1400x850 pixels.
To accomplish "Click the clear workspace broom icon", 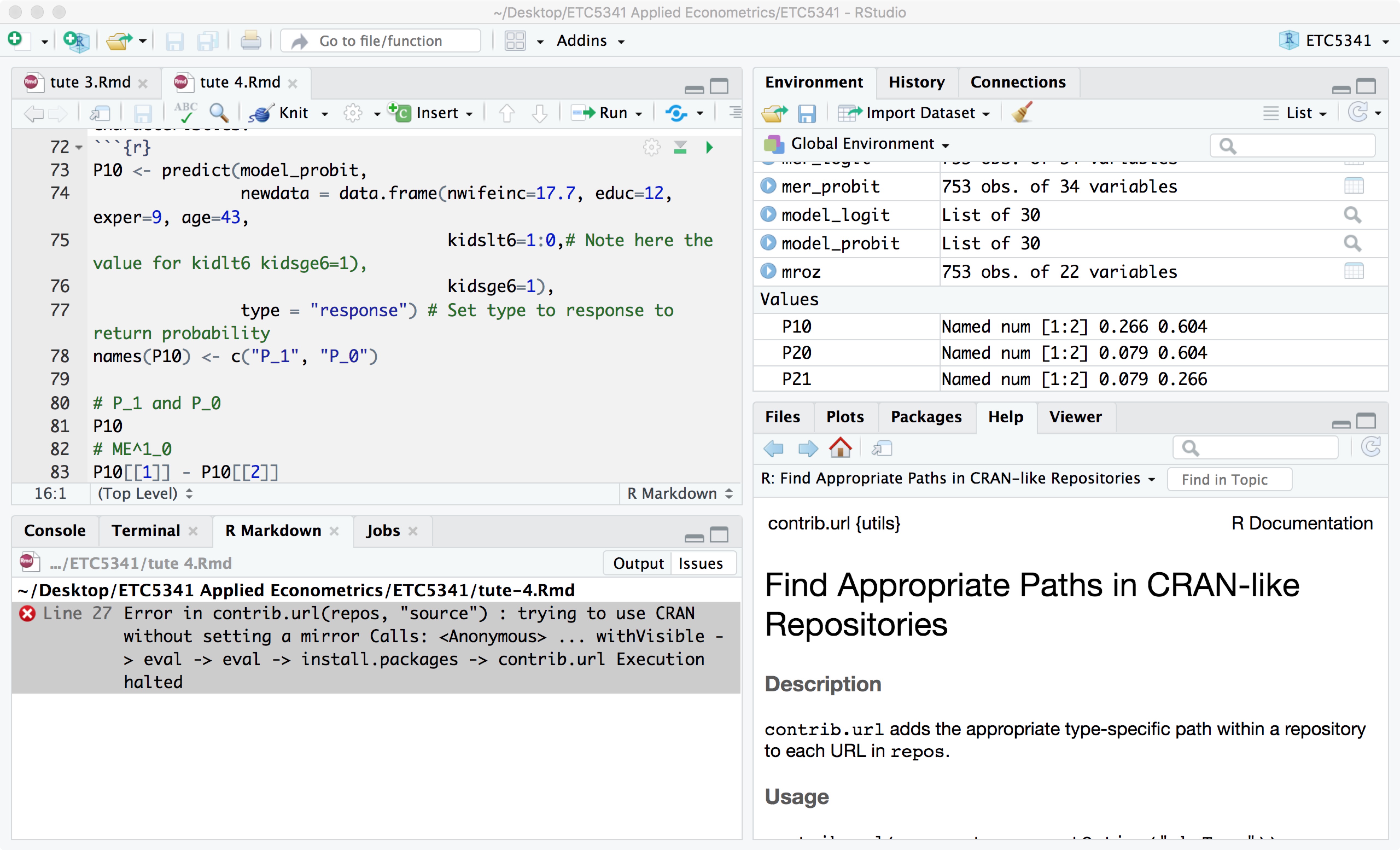I will point(1022,112).
